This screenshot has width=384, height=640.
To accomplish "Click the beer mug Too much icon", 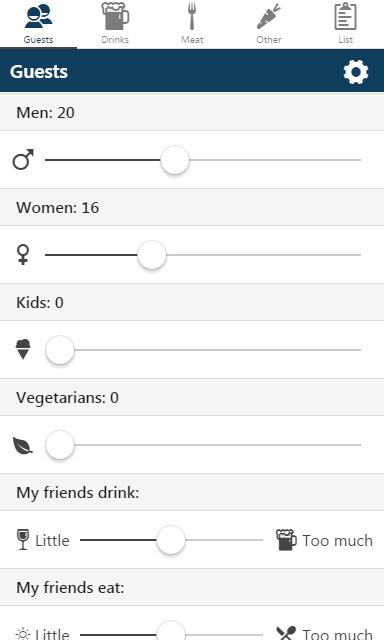I will tap(286, 540).
